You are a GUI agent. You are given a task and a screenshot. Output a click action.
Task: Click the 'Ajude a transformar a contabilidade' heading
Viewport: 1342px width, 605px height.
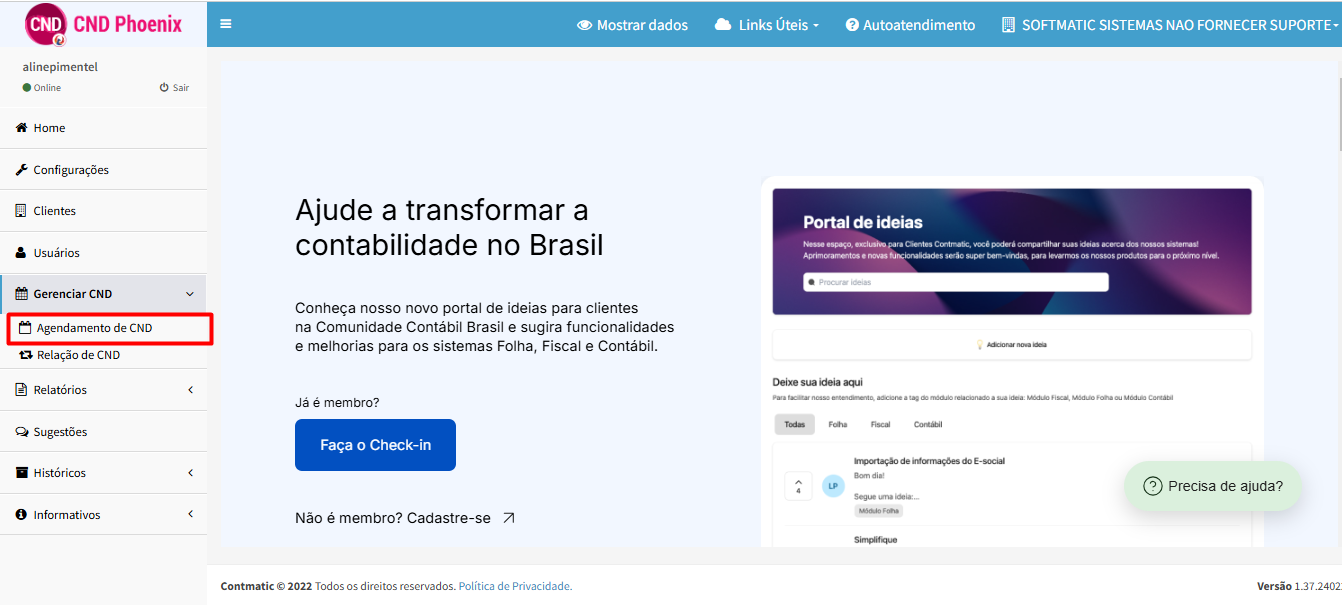(449, 228)
